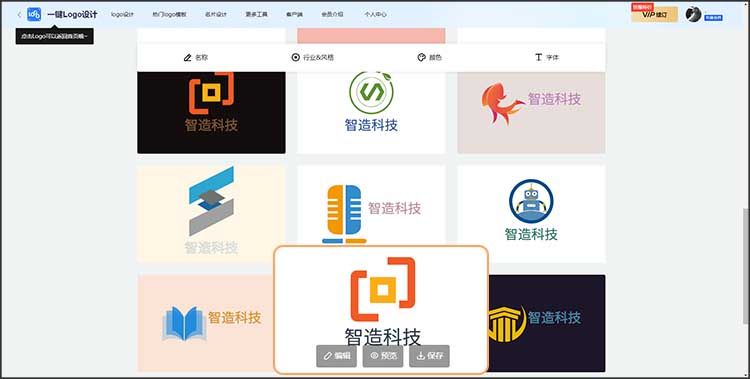Switch to the 字体 font tab
This screenshot has width=750, height=379.
pos(547,57)
